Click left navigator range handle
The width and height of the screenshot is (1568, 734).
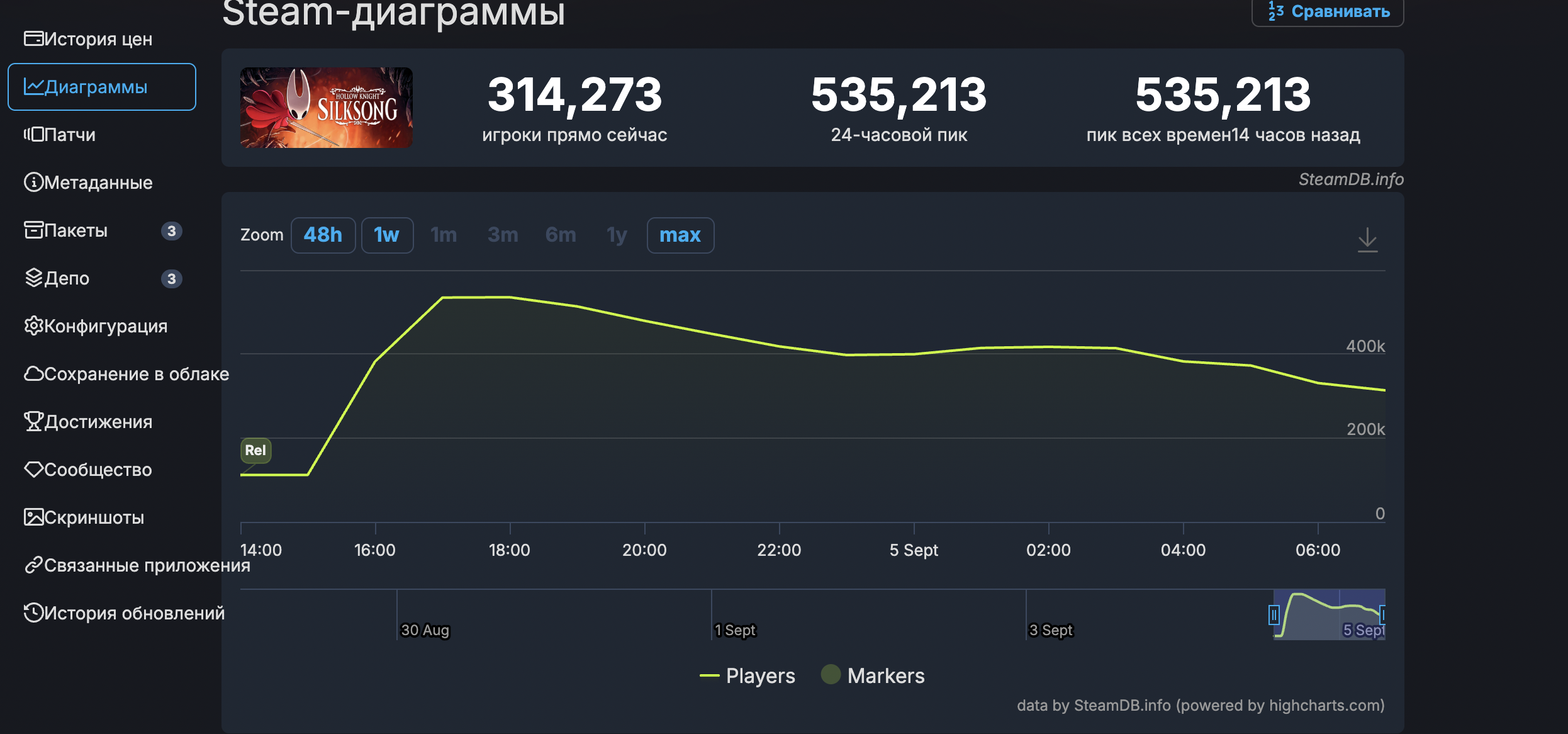1274,614
